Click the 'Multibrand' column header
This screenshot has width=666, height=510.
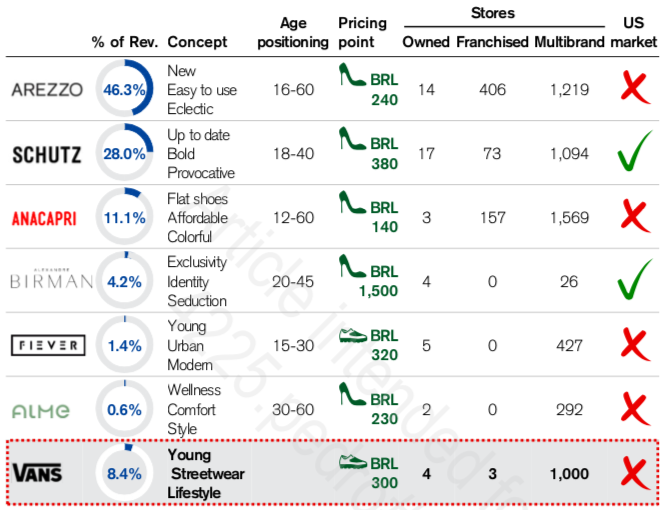(569, 42)
